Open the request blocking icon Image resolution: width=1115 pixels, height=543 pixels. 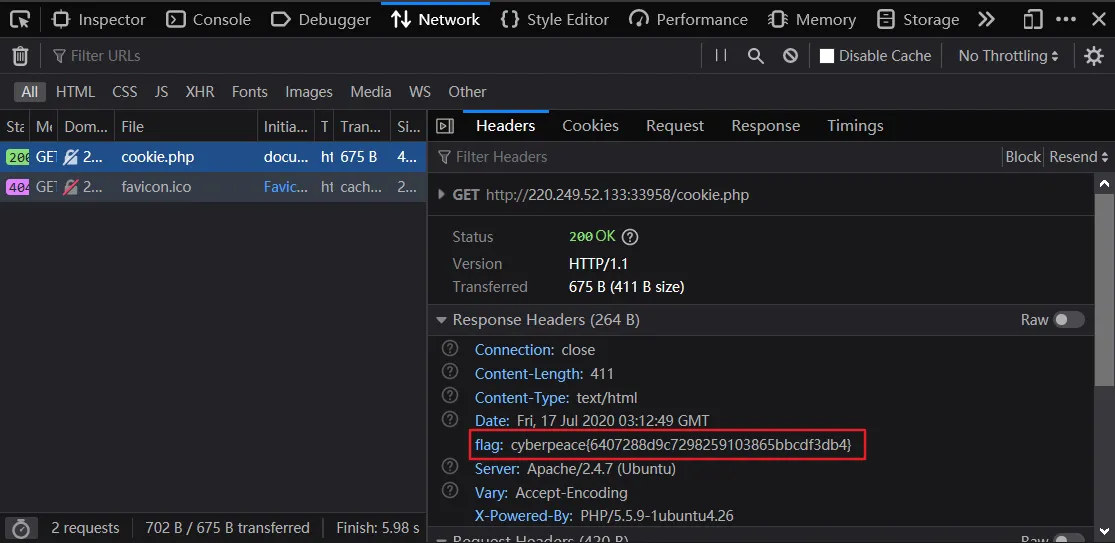(790, 55)
